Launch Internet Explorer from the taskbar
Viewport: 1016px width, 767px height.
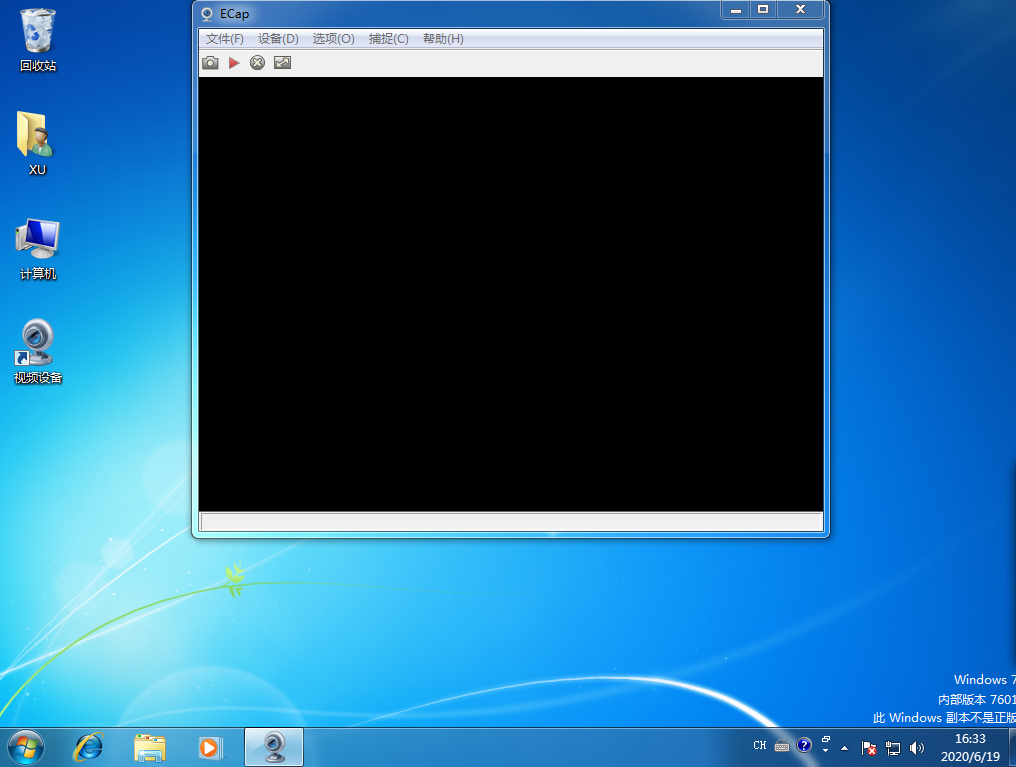(89, 746)
